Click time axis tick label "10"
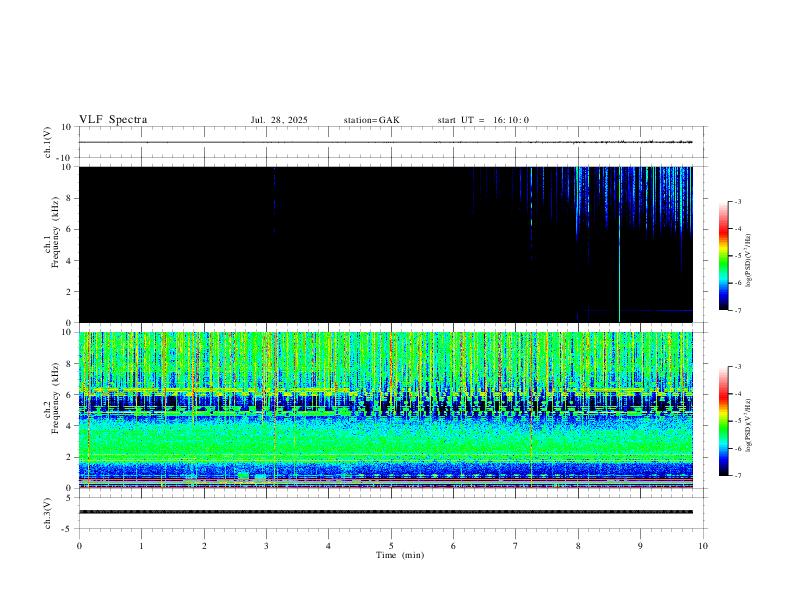Viewport: 792px width, 612px height. point(703,546)
